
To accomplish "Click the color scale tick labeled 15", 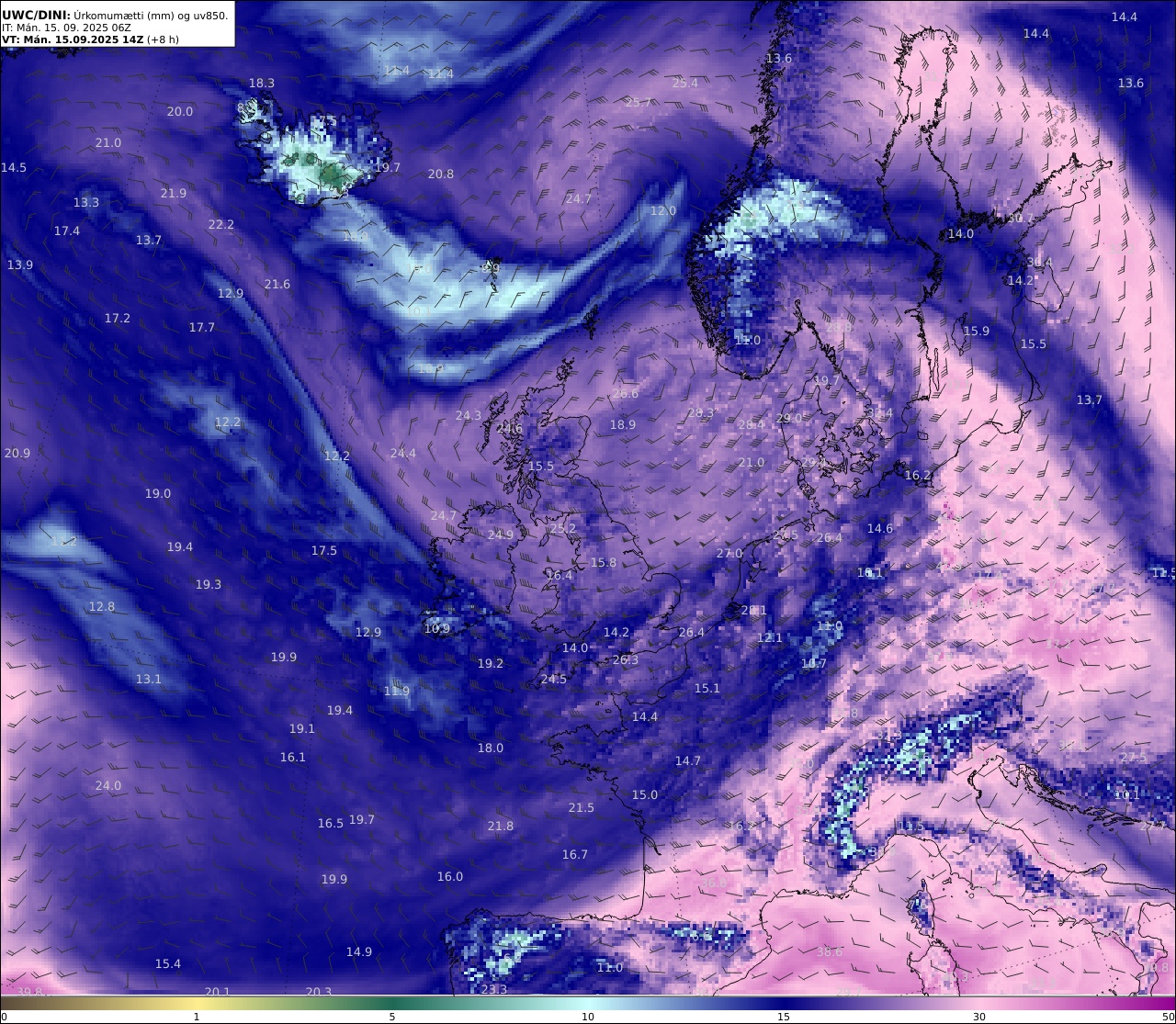I will pos(784,1017).
